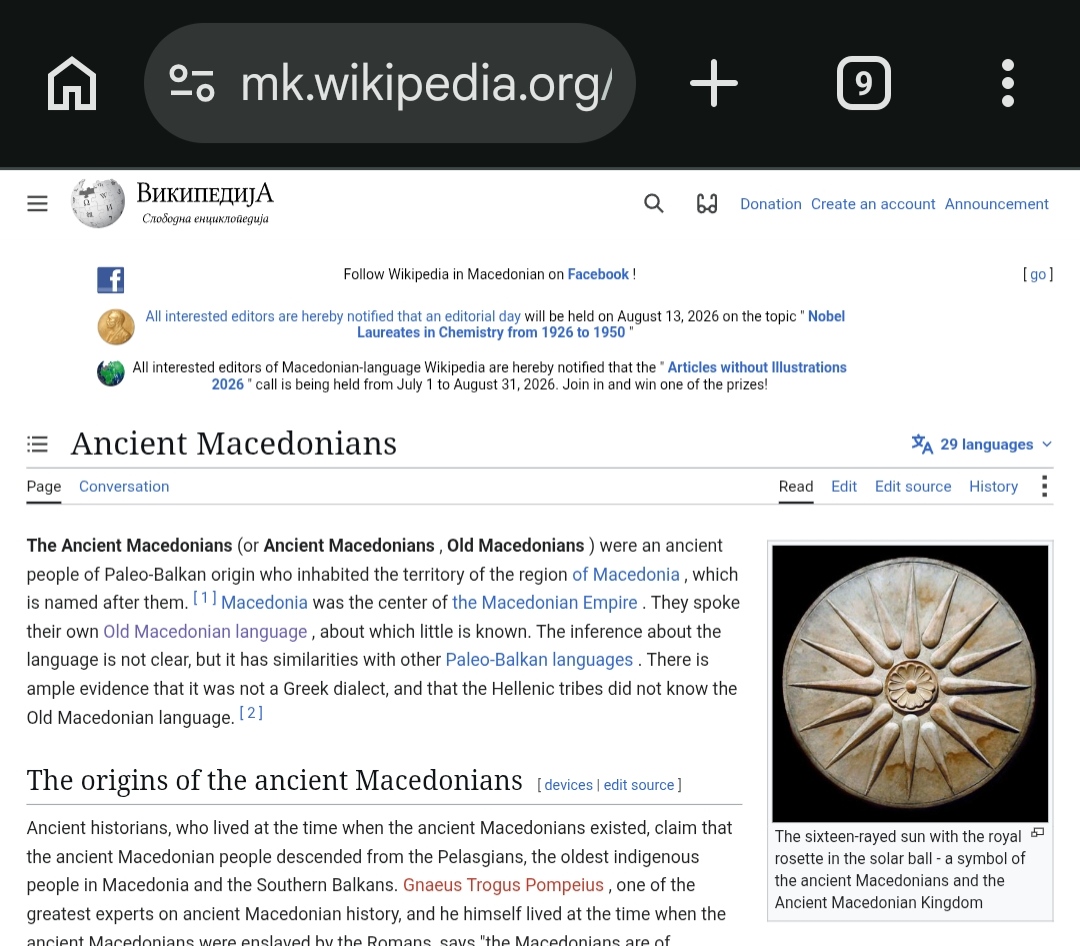Open the Edit source tab
Viewport: 1080px width, 946px height.
click(x=913, y=486)
